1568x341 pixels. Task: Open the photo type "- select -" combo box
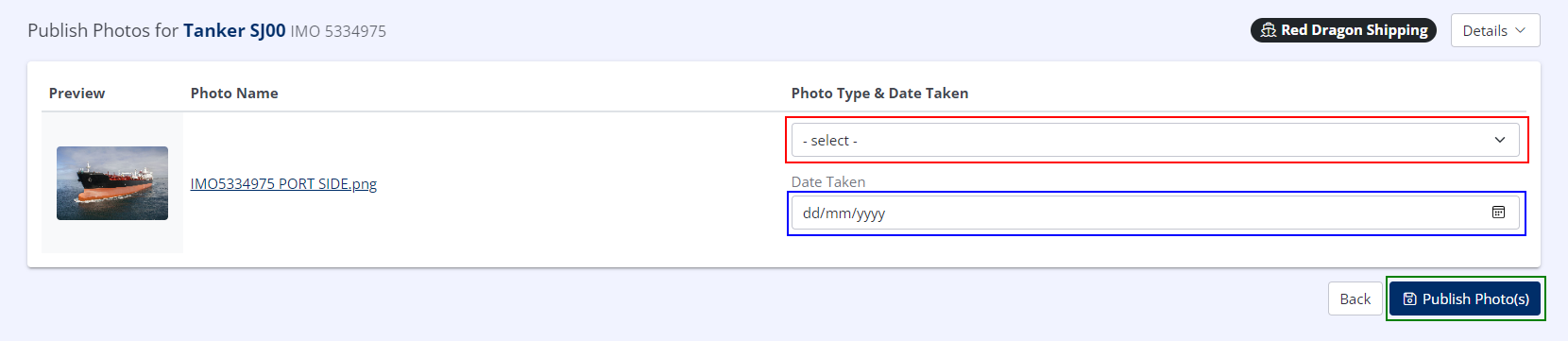coord(1155,140)
